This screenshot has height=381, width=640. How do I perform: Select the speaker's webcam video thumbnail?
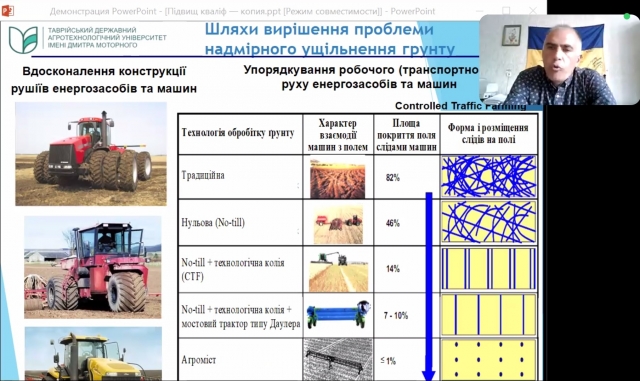tap(559, 60)
